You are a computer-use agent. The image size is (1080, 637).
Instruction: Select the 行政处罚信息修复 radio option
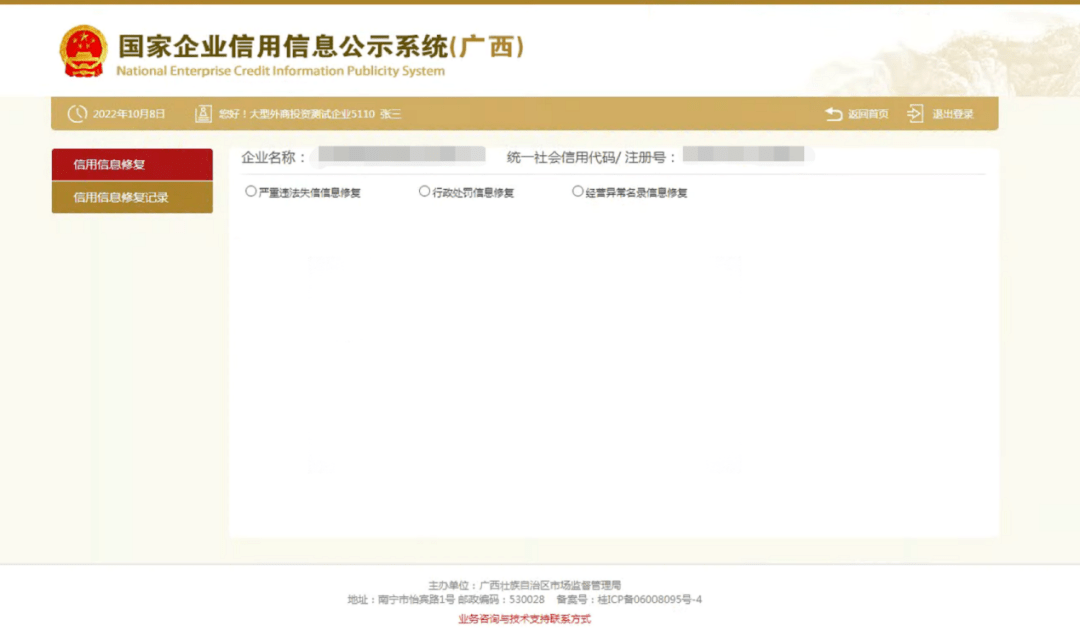click(424, 190)
